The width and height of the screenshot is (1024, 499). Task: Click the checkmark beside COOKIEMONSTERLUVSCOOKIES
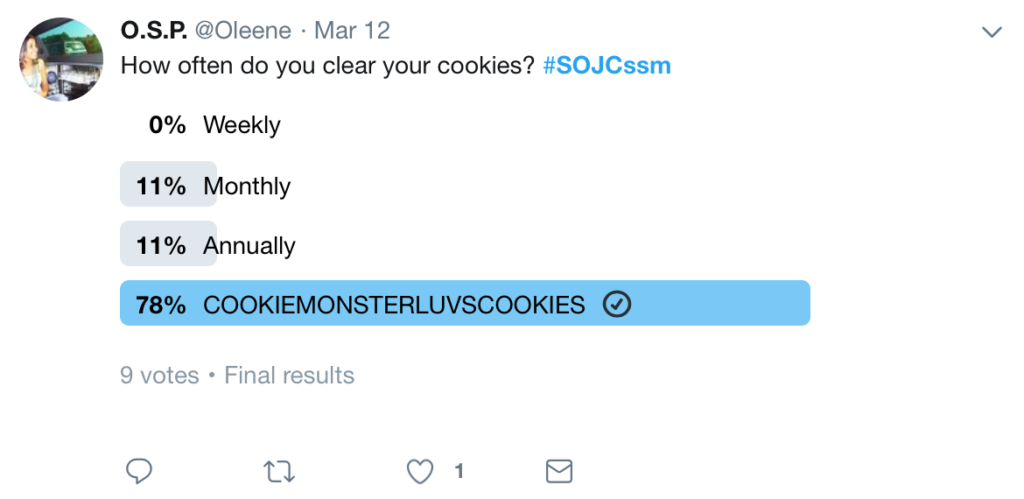tap(617, 304)
